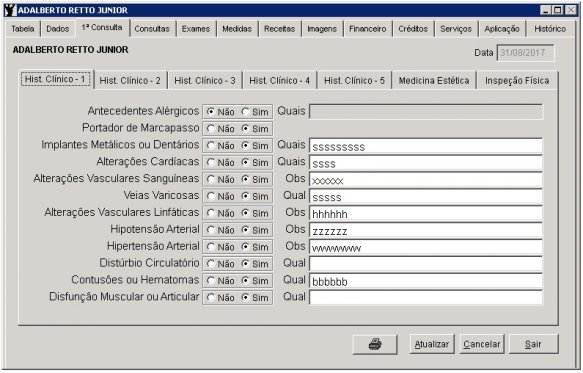Open the Imagens tab
This screenshot has height=373, width=583.
(x=322, y=29)
